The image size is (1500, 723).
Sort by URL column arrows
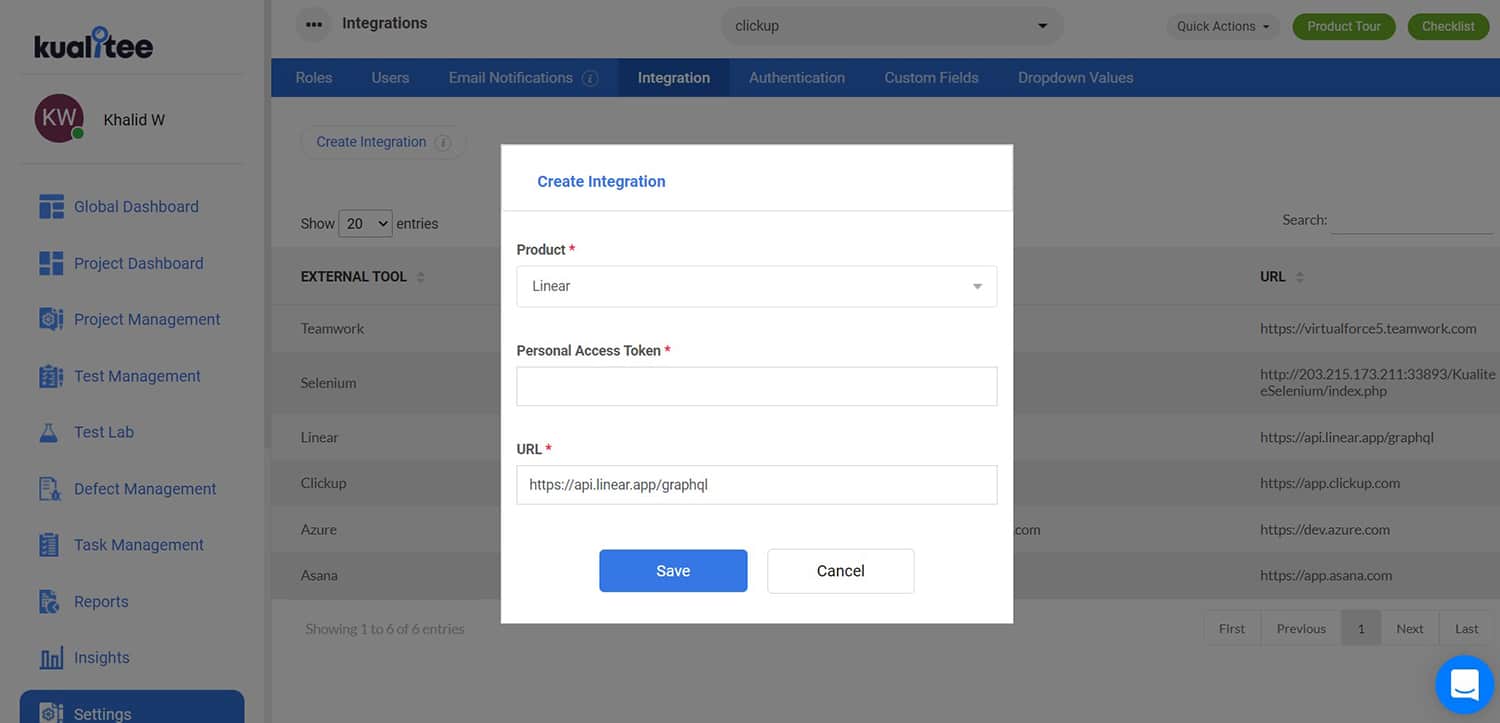point(1299,277)
